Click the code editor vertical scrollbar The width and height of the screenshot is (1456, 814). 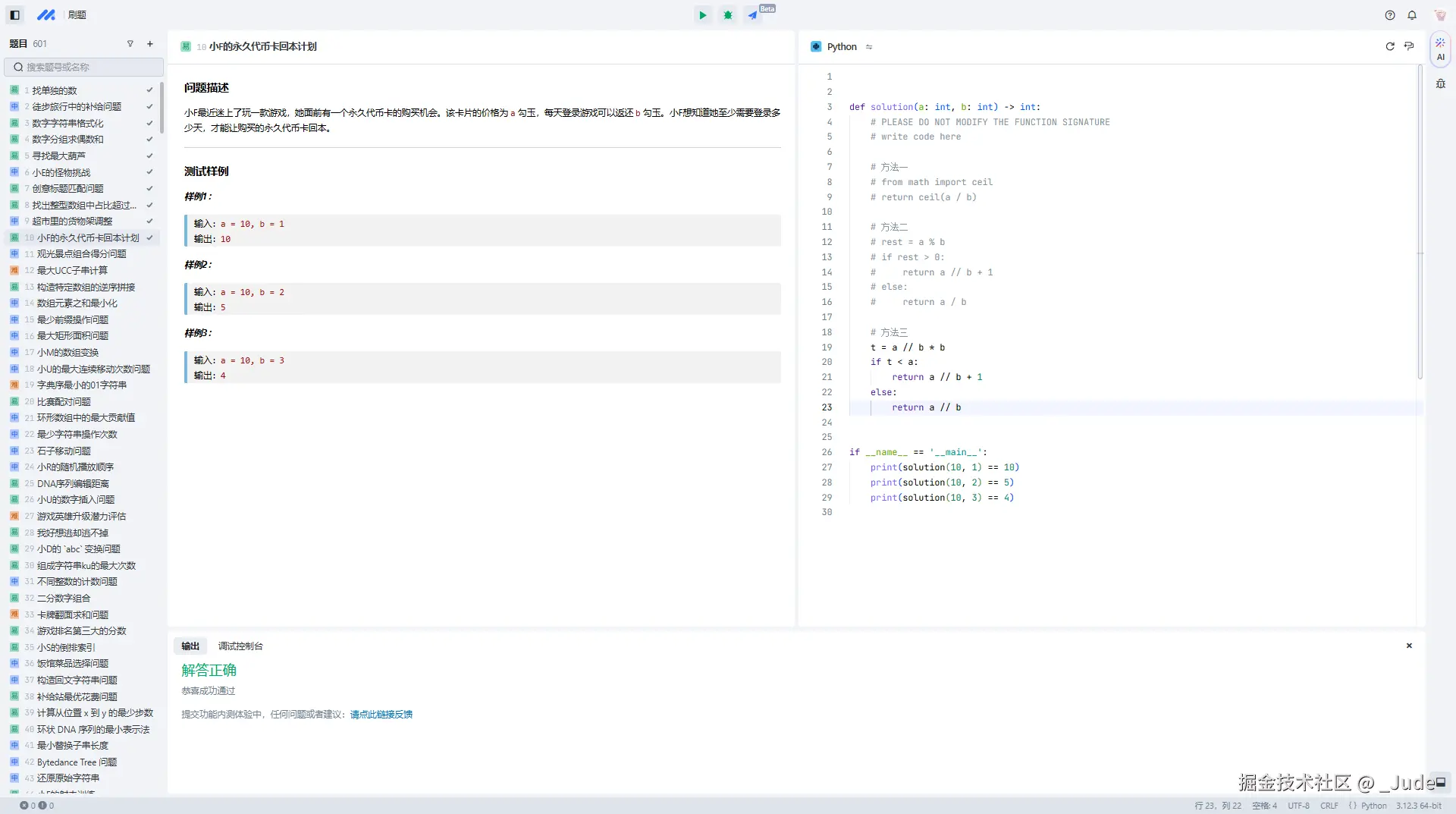click(1420, 222)
